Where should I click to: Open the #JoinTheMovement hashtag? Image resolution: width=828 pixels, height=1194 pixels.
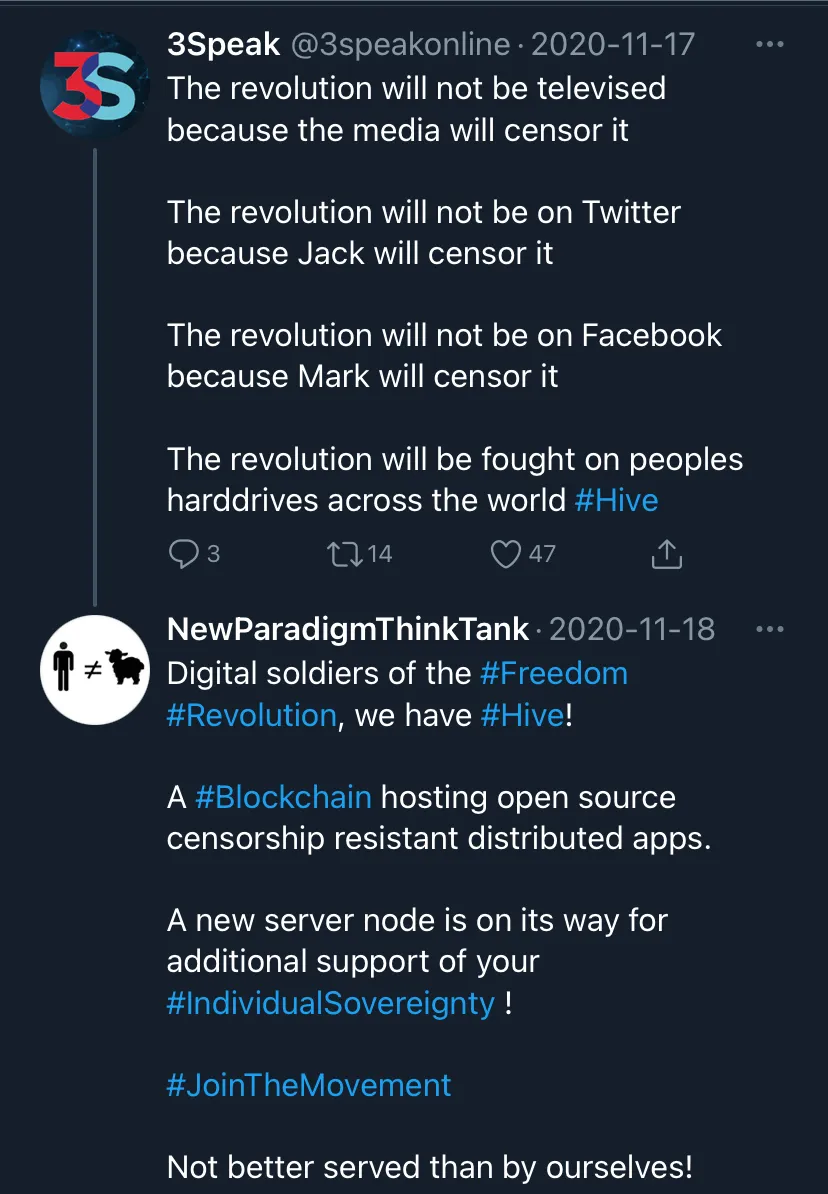pos(309,1085)
